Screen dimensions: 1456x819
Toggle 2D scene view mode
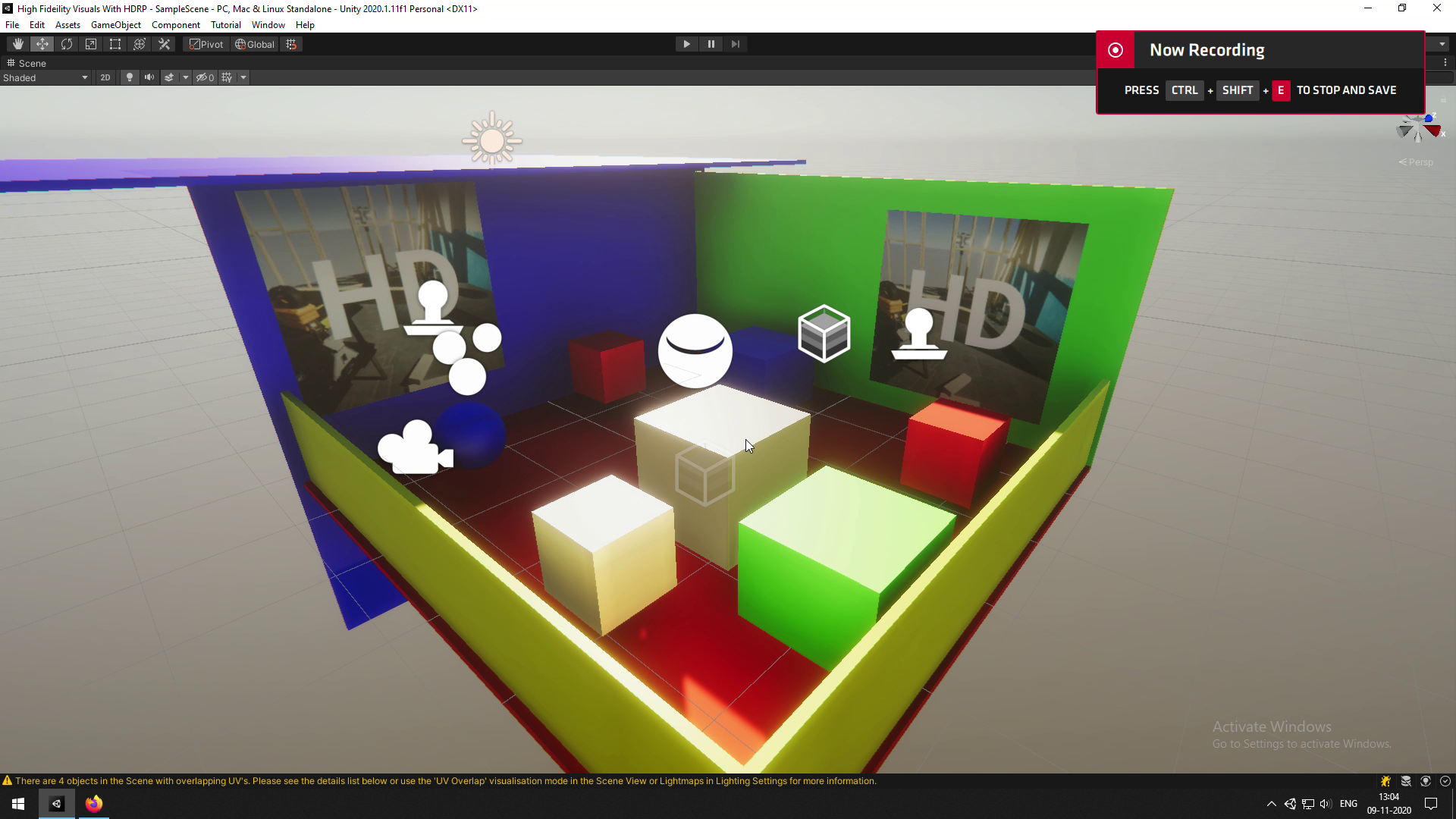click(105, 77)
